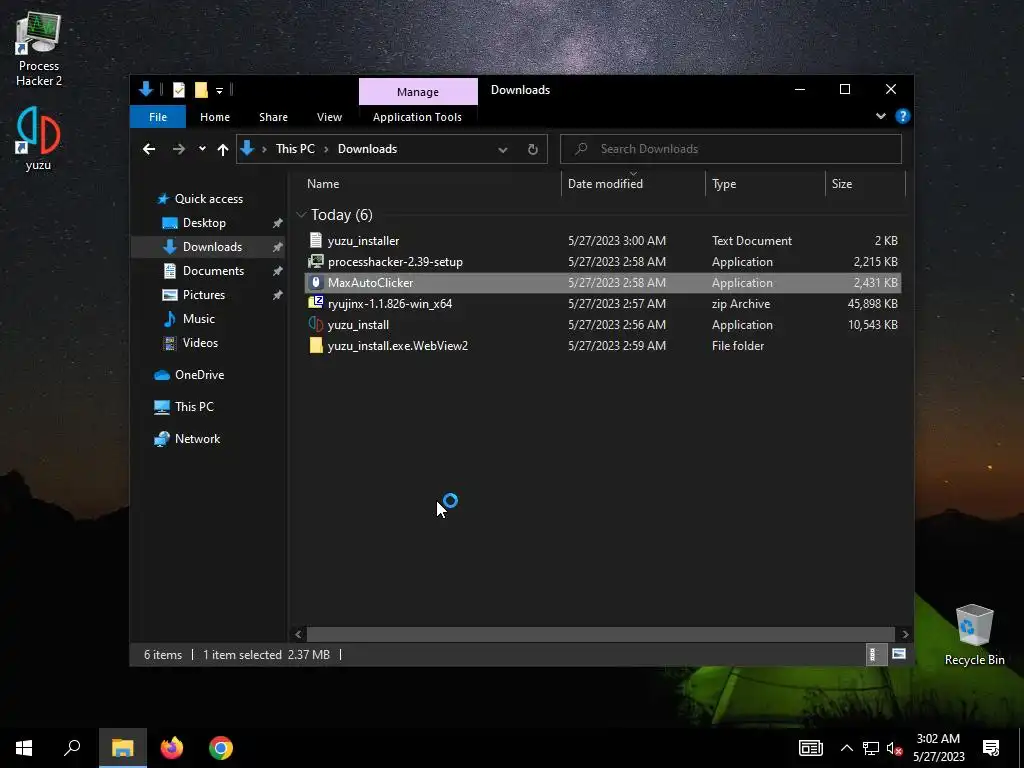Image resolution: width=1024 pixels, height=768 pixels.
Task: Click the Manage contextual tab
Action: click(418, 92)
